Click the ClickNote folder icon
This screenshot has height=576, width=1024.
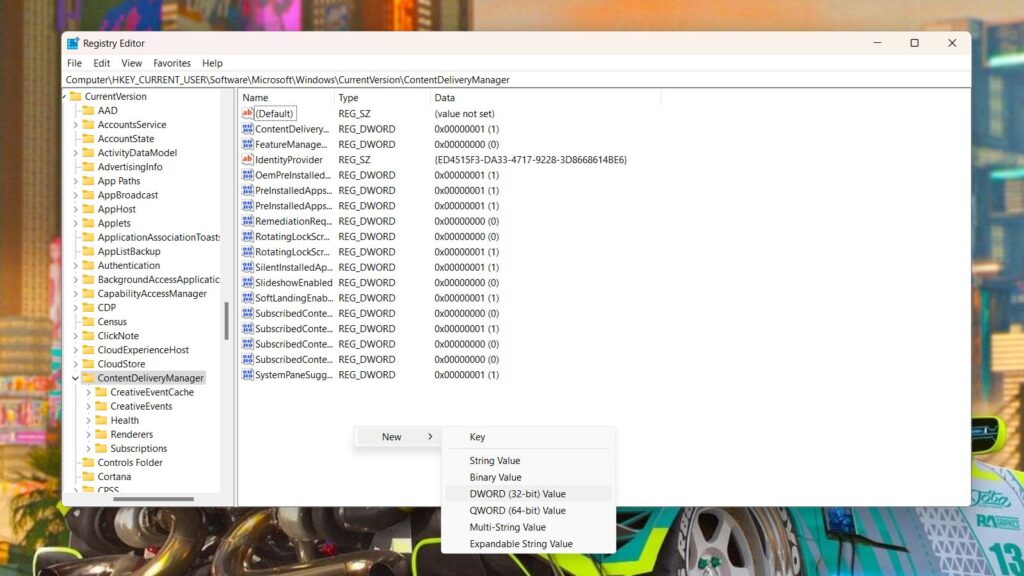click(x=88, y=336)
